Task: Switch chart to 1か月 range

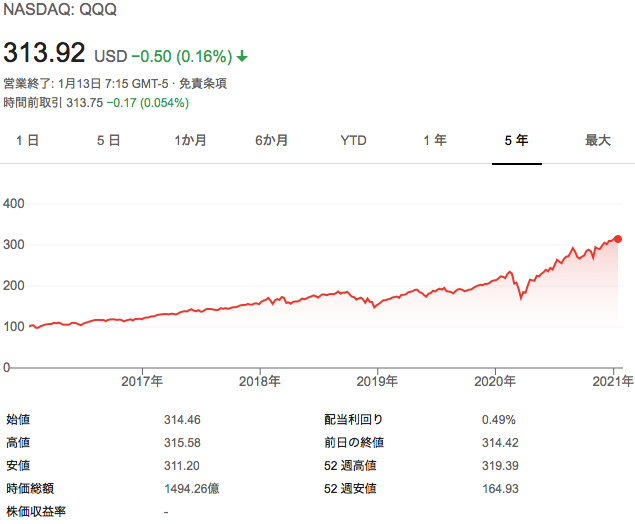Action: pyautogui.click(x=190, y=141)
